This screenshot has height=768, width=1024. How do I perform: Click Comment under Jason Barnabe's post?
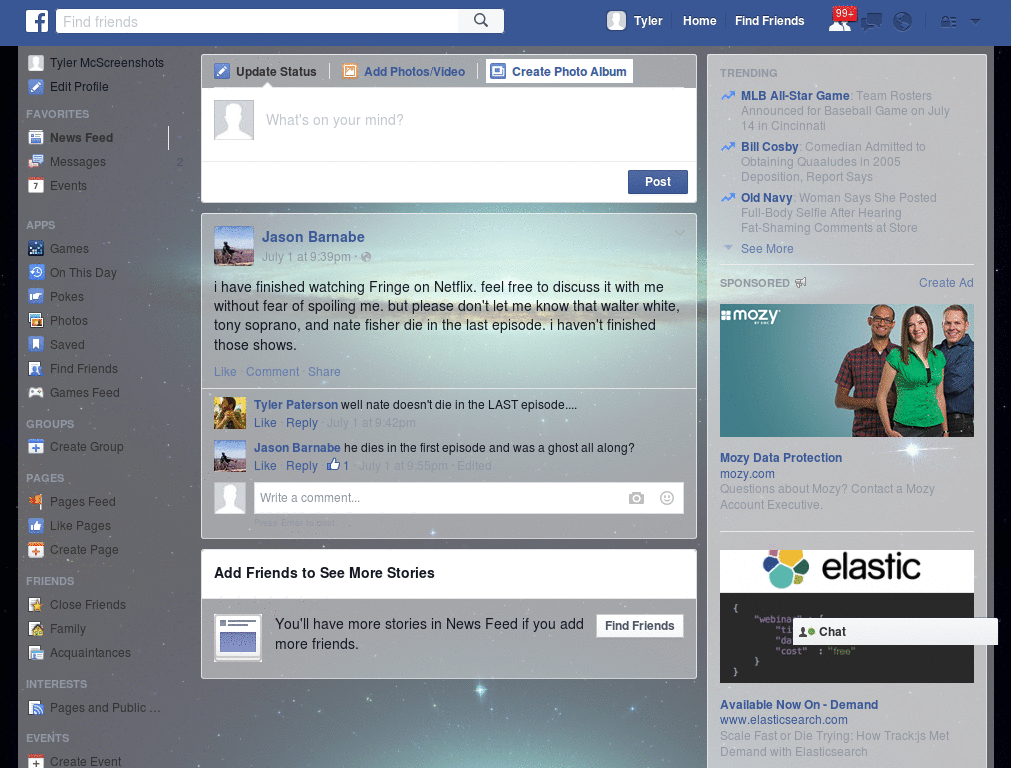272,372
